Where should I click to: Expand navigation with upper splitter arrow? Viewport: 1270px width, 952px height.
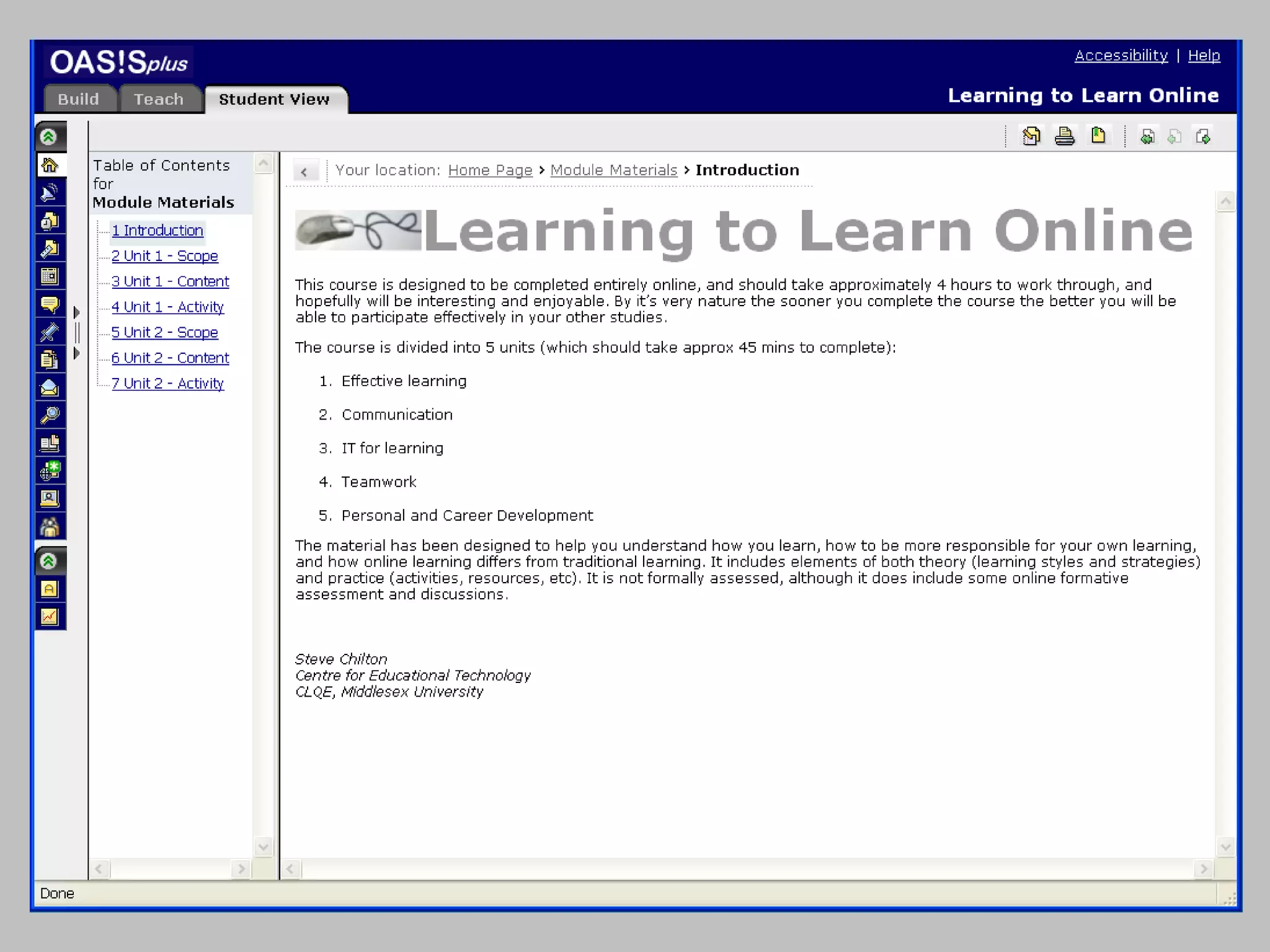pos(77,312)
